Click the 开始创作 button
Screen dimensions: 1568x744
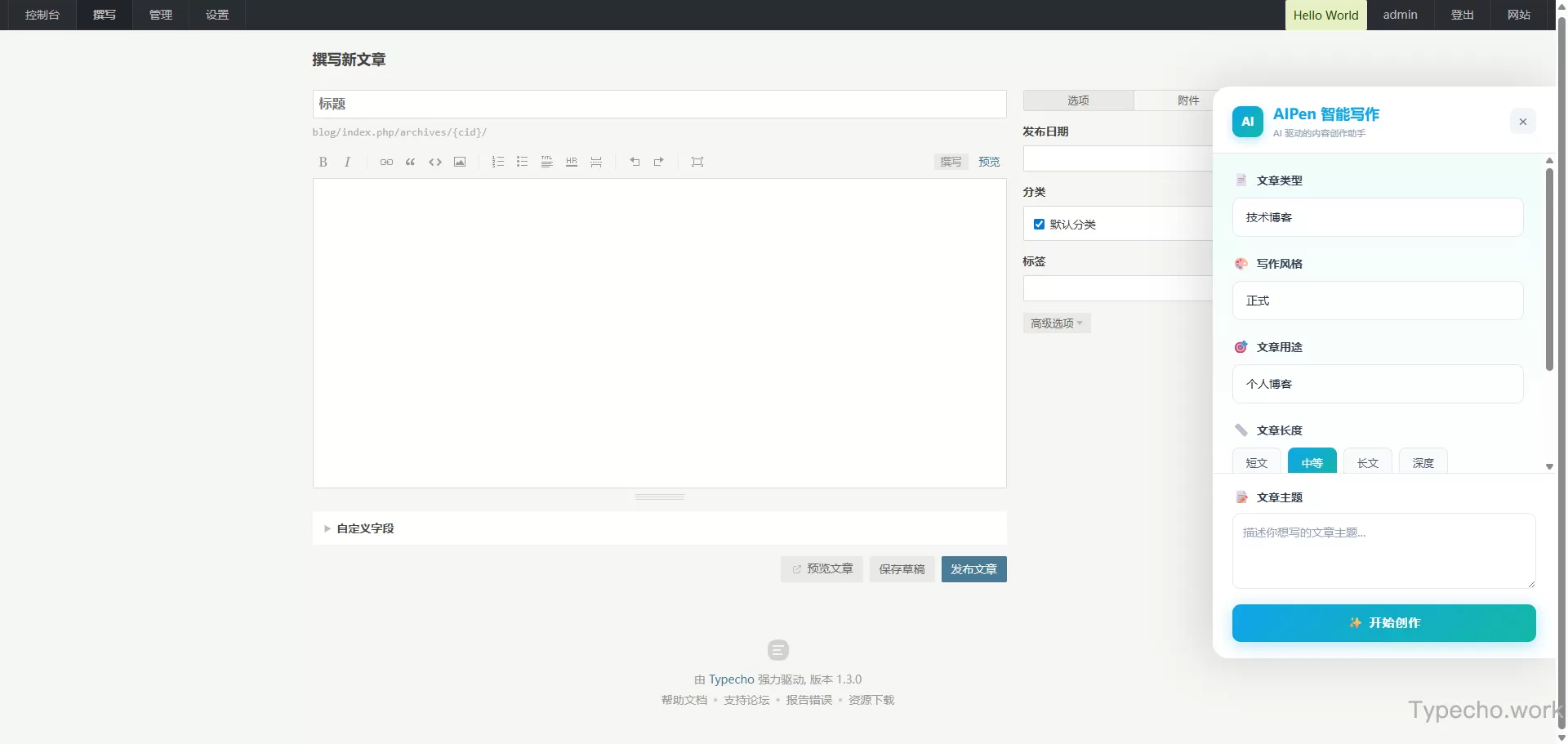coord(1383,623)
